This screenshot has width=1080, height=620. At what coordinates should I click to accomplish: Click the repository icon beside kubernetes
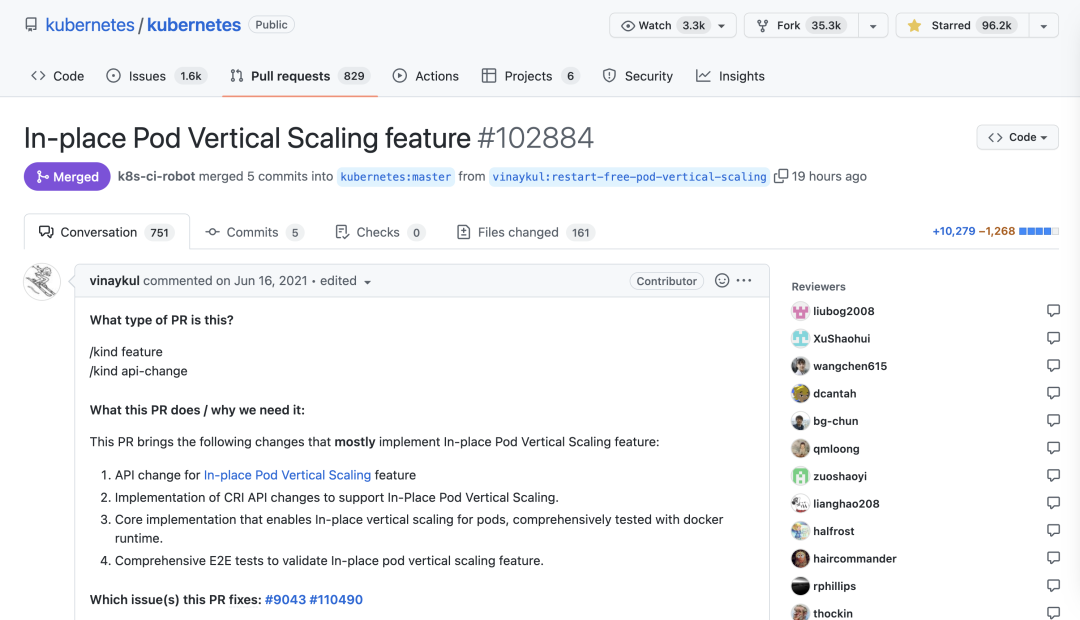coord(31,25)
